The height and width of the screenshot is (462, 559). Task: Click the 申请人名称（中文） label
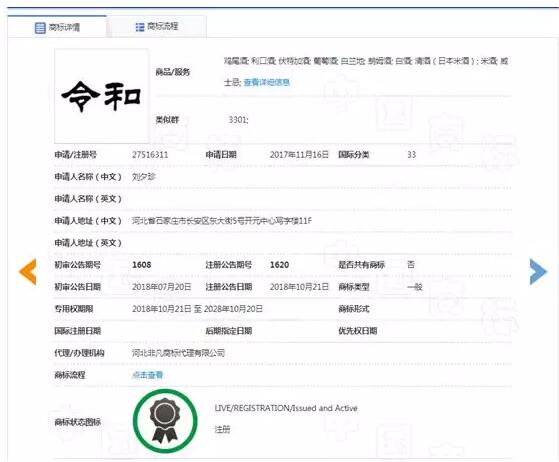(88, 177)
